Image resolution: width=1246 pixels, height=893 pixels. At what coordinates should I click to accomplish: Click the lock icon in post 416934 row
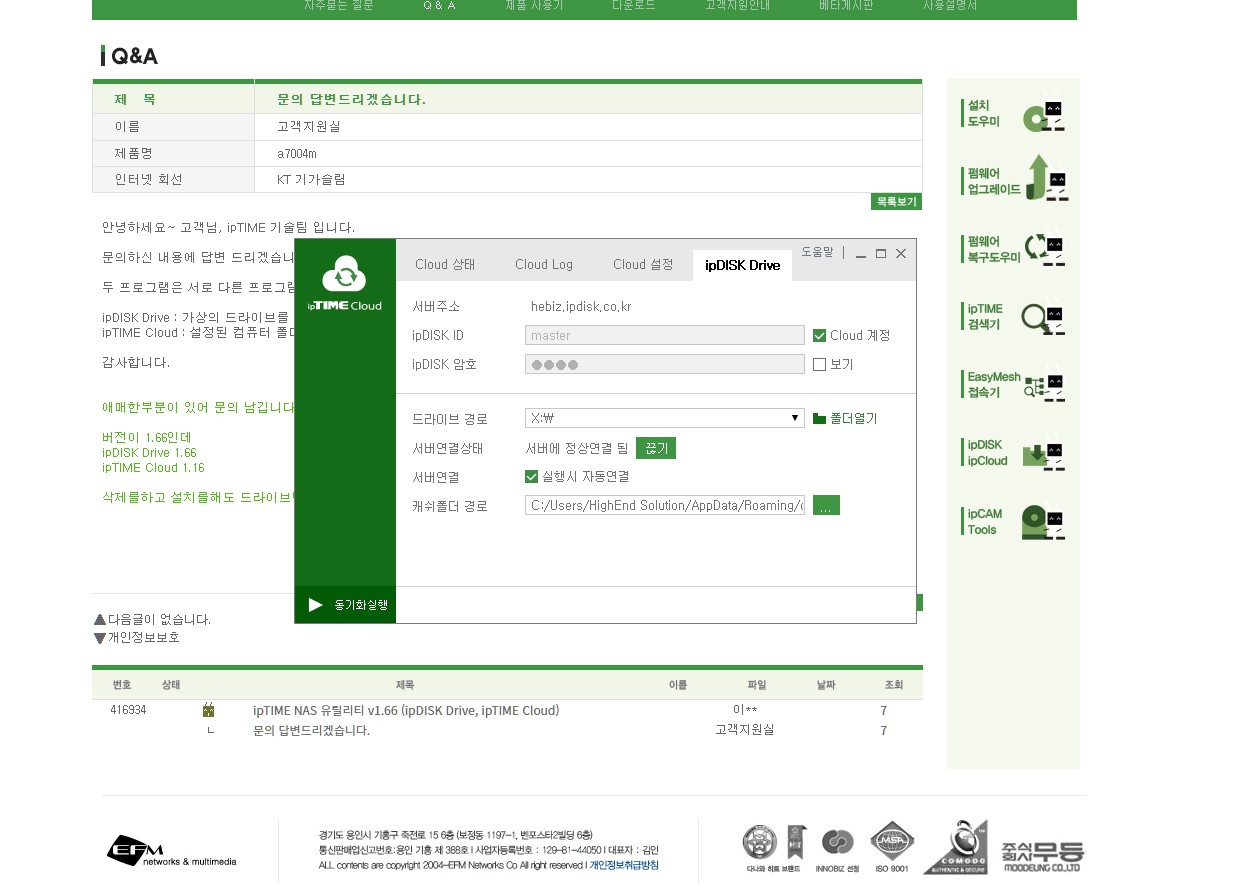(x=208, y=710)
